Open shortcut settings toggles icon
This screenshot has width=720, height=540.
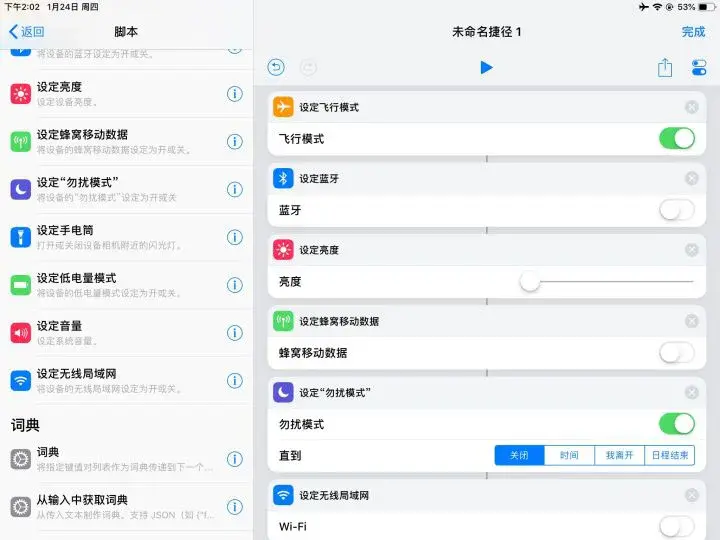coord(699,68)
